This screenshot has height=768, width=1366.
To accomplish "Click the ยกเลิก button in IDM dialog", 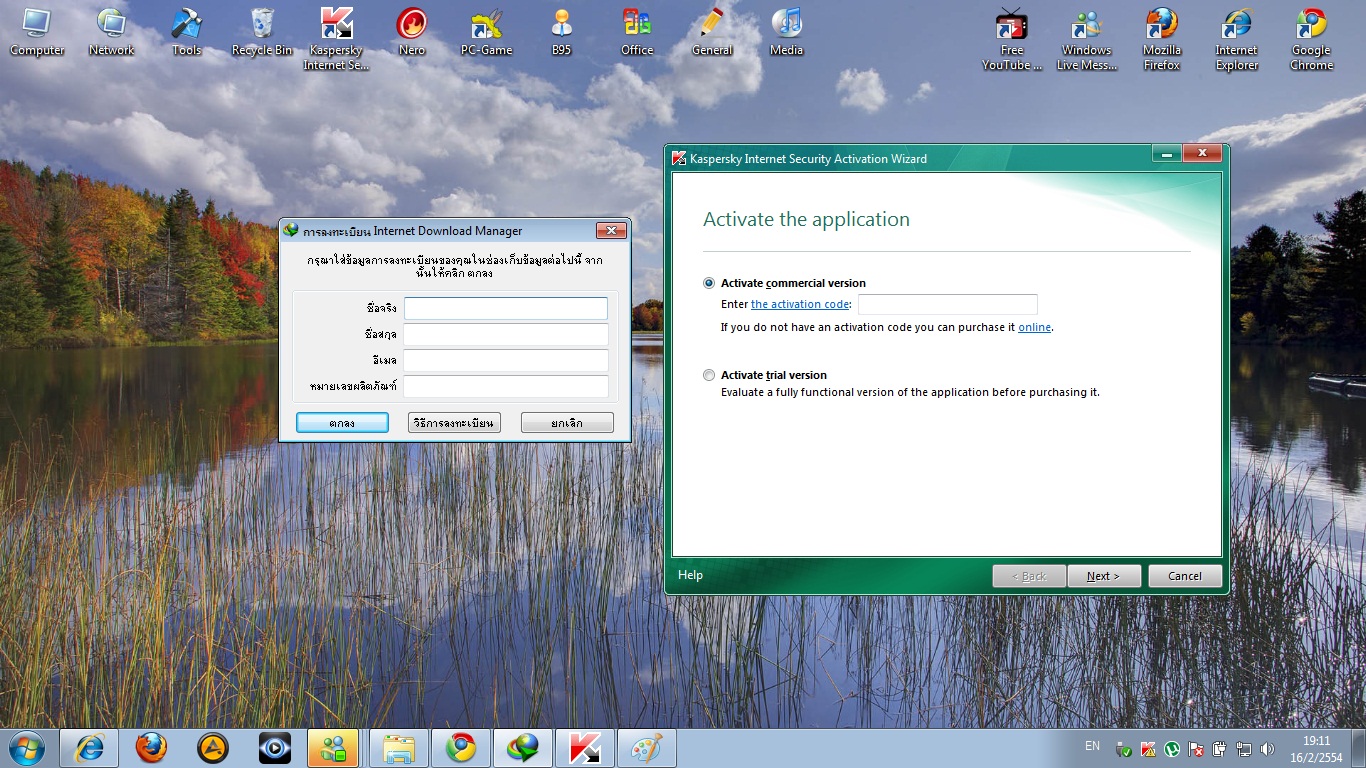I will (x=567, y=423).
